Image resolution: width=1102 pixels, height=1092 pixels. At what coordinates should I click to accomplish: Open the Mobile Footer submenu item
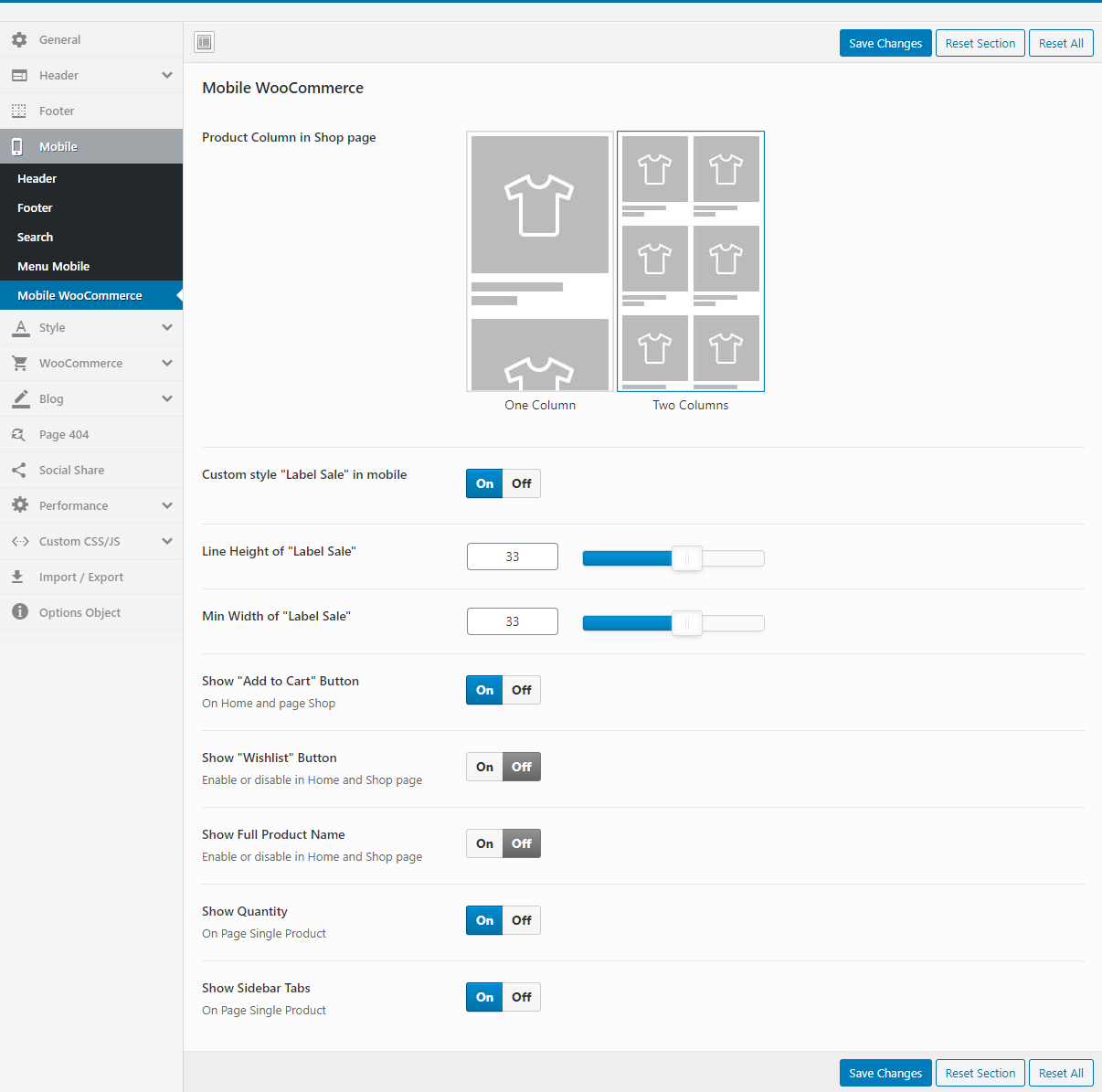point(91,207)
